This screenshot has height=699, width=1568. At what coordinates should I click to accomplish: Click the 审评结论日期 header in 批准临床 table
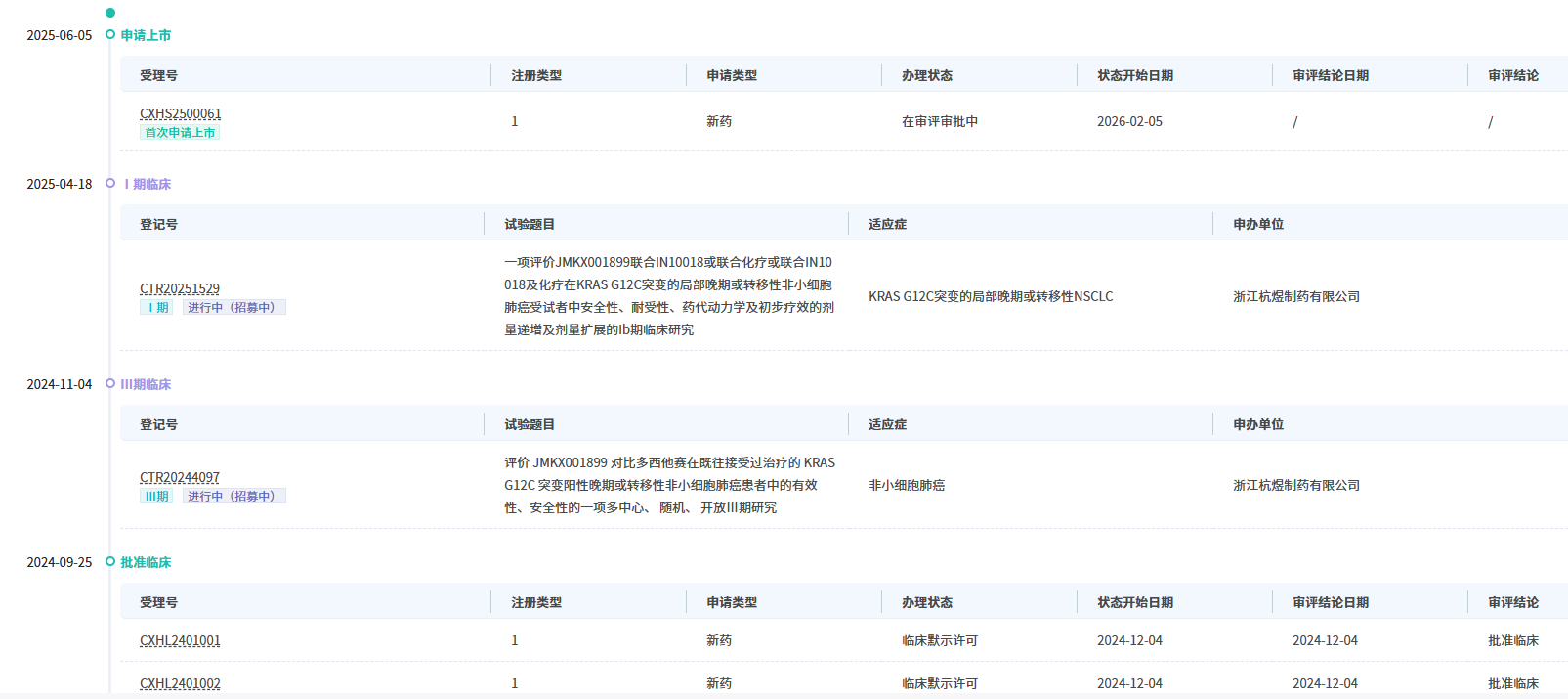pos(1331,602)
